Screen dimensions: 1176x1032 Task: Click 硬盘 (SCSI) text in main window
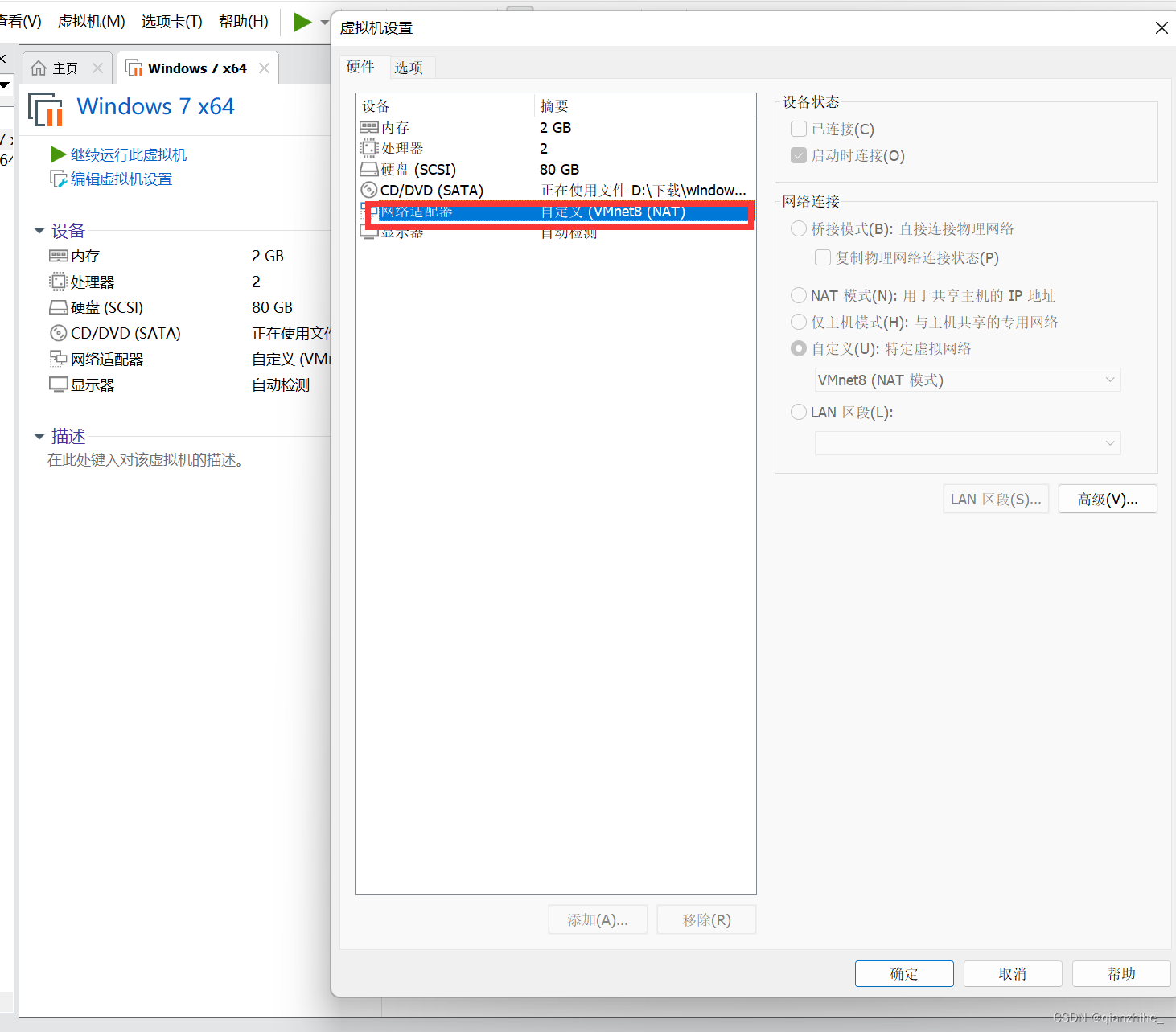pyautogui.click(x=107, y=307)
